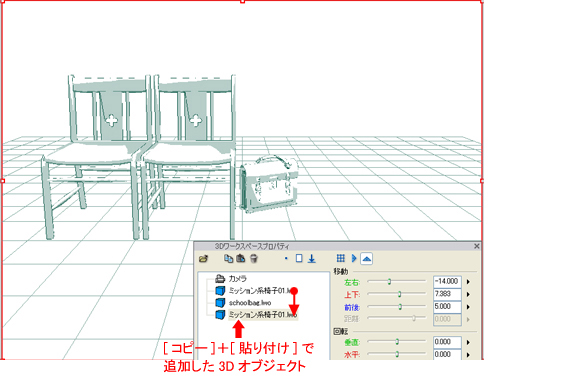Select the last ミッション系椅子01 object
Screen dimensions: 565x380
tap(263, 315)
